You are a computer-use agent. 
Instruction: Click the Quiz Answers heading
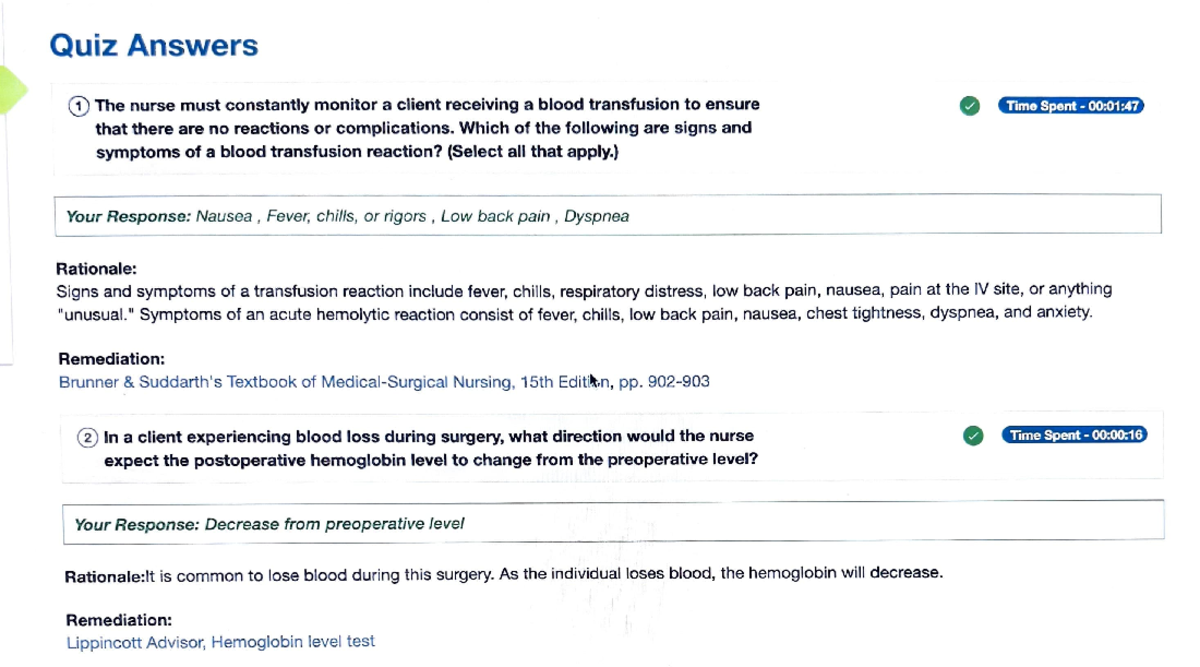[153, 45]
